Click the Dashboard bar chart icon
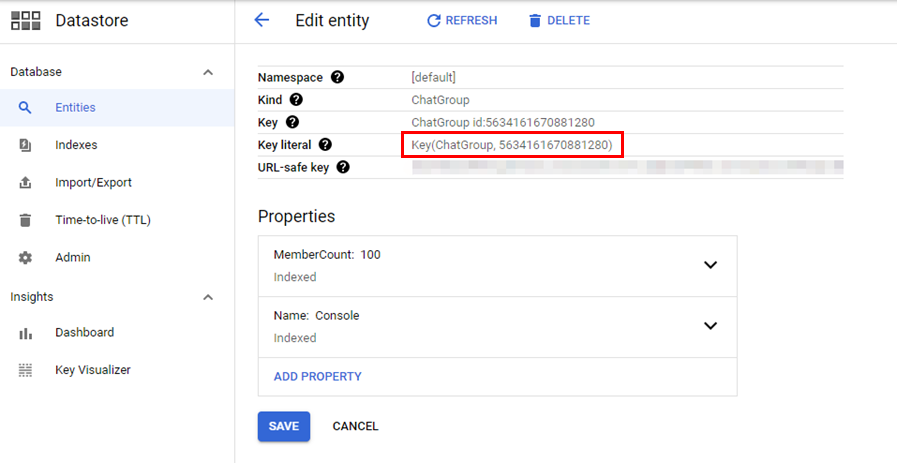This screenshot has width=897, height=463. tap(26, 333)
